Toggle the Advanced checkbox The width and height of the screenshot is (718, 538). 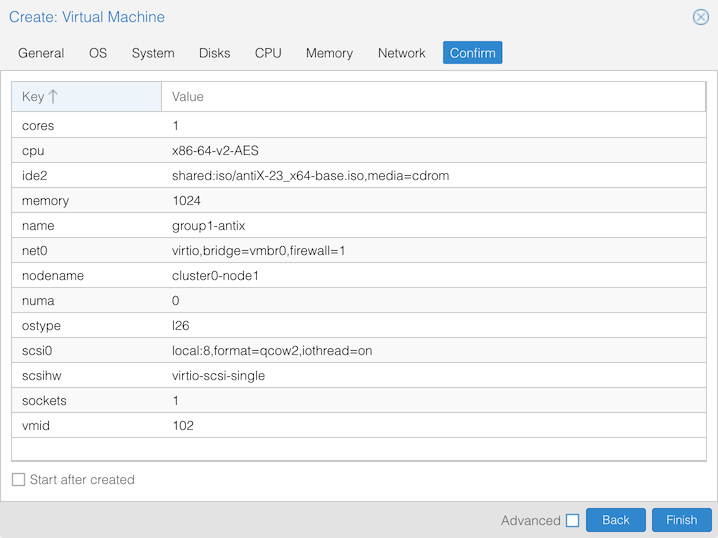pyautogui.click(x=572, y=520)
